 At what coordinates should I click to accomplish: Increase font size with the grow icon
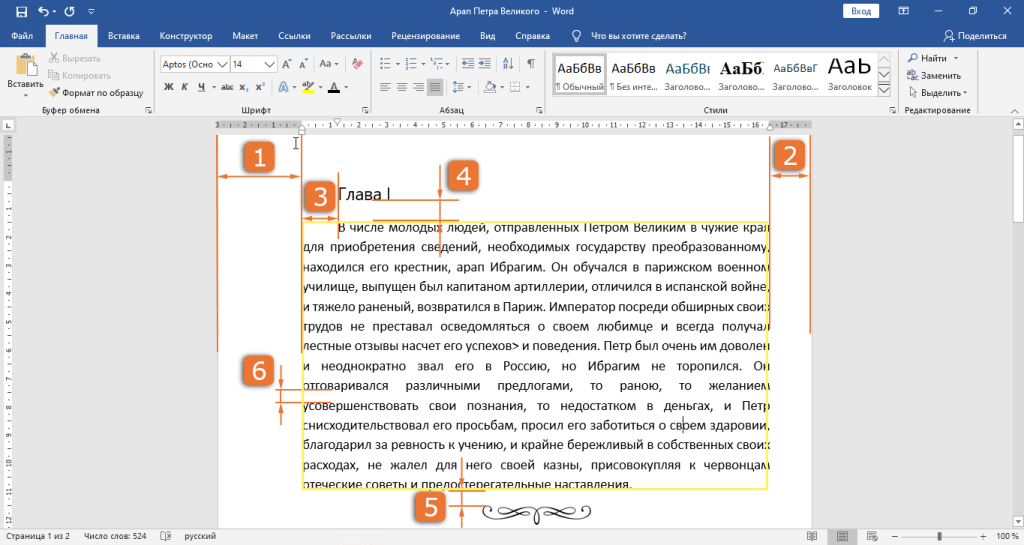point(287,64)
